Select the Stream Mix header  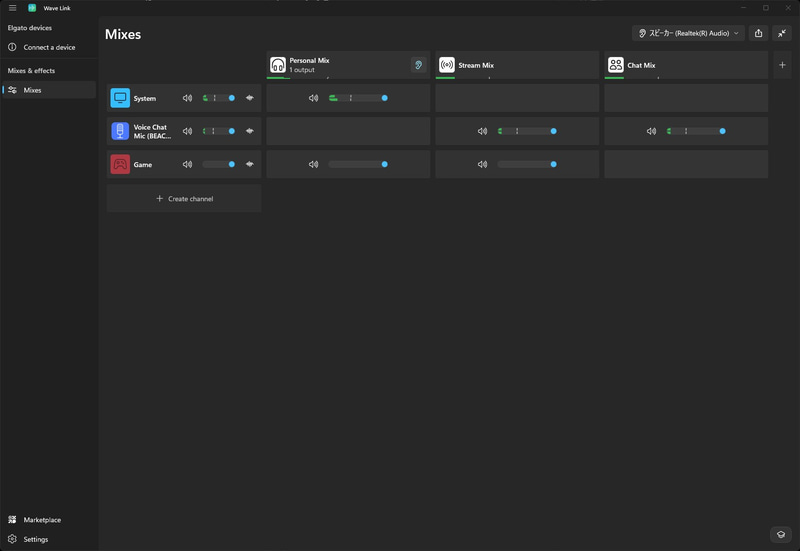pyautogui.click(x=517, y=65)
